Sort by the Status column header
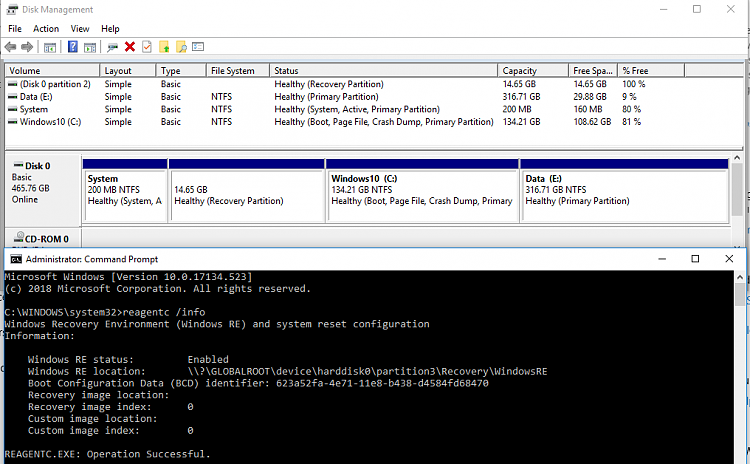Viewport: 750px width, 464px height. [384, 70]
